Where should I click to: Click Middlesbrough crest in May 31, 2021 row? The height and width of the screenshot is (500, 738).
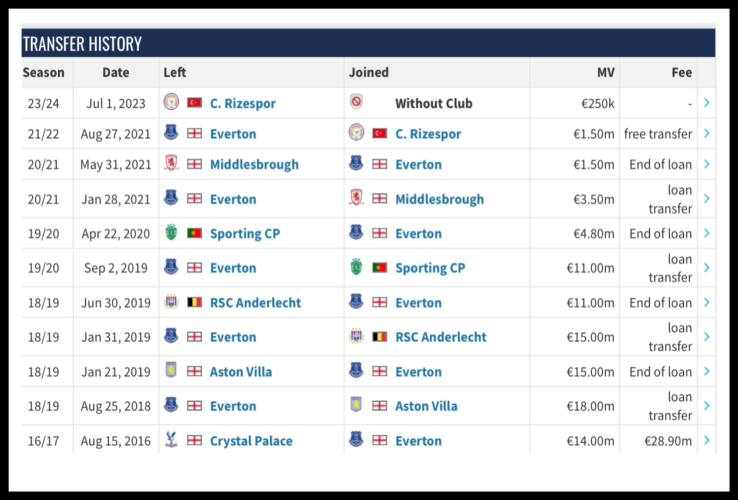tap(171, 164)
